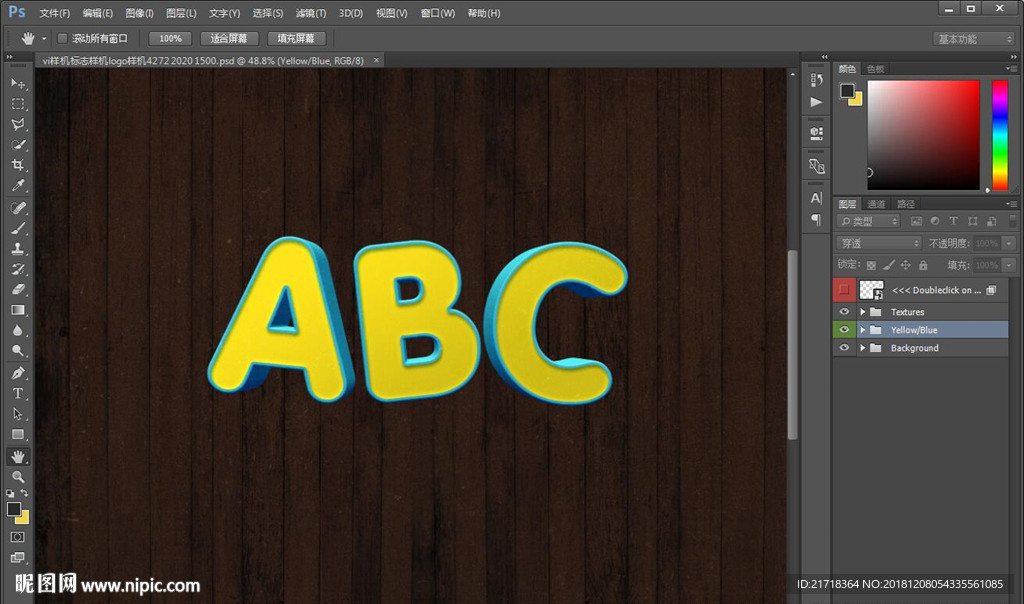Screen dimensions: 1024x604
Task: Select the Lasso tool
Action: click(18, 125)
